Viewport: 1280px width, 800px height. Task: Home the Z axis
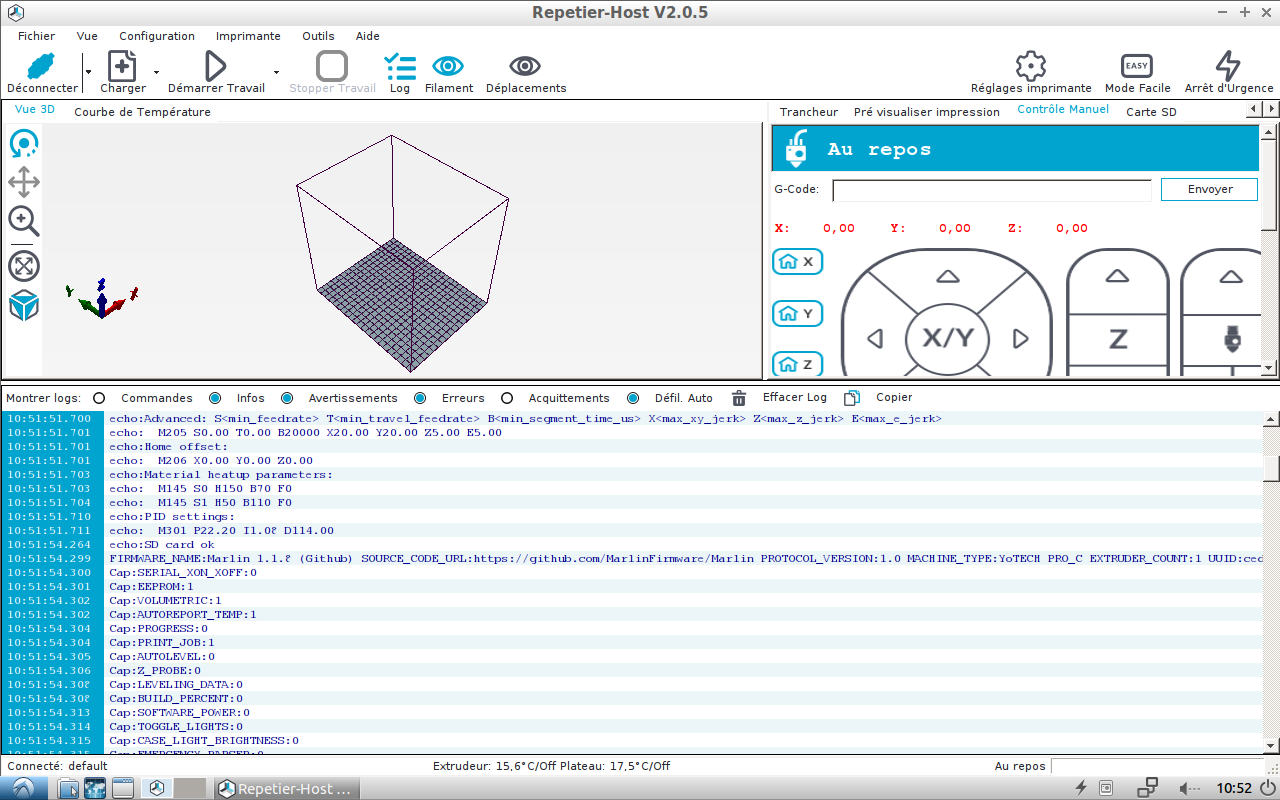point(797,365)
